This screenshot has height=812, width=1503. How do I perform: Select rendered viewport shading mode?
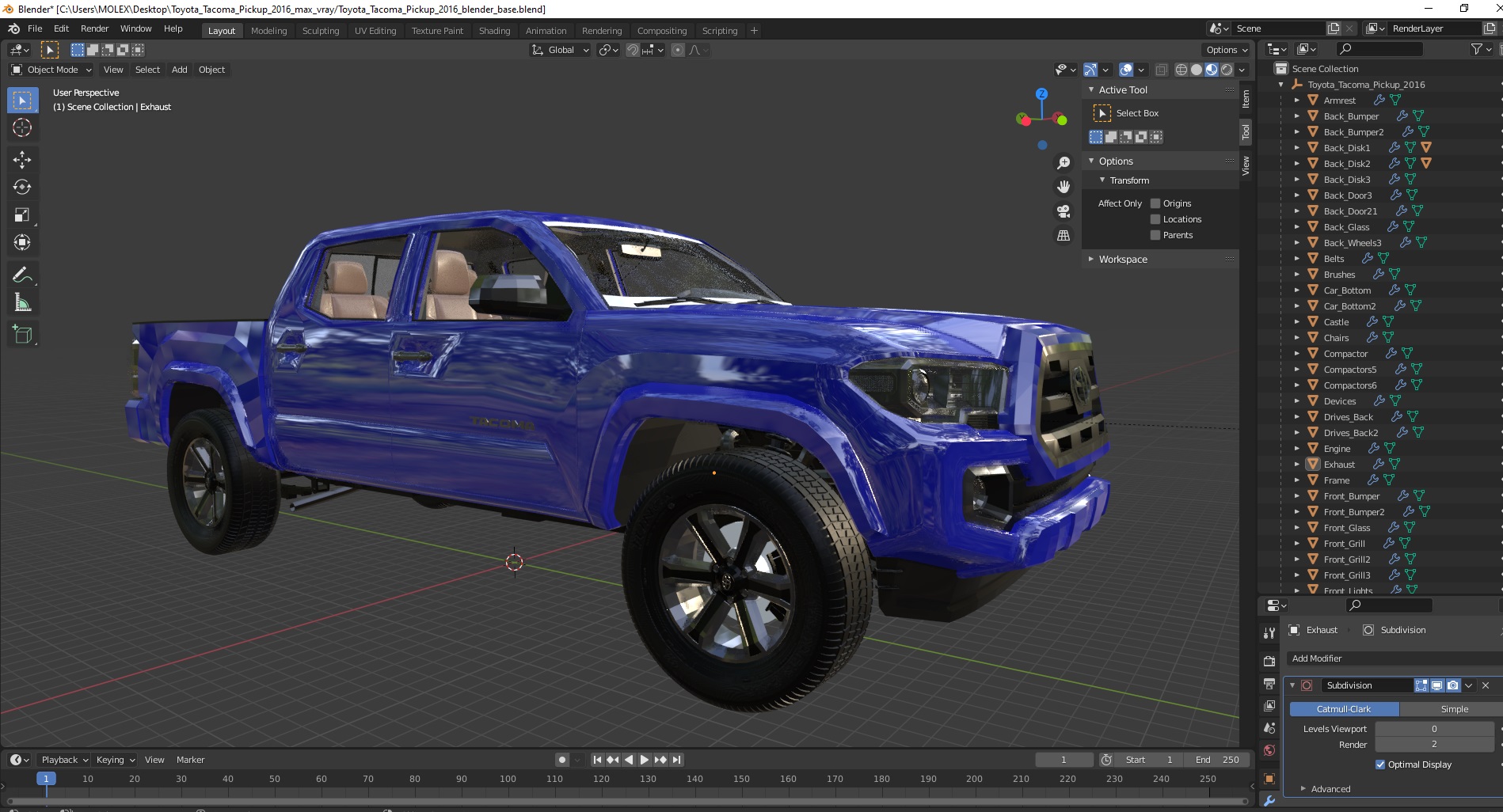click(1227, 70)
